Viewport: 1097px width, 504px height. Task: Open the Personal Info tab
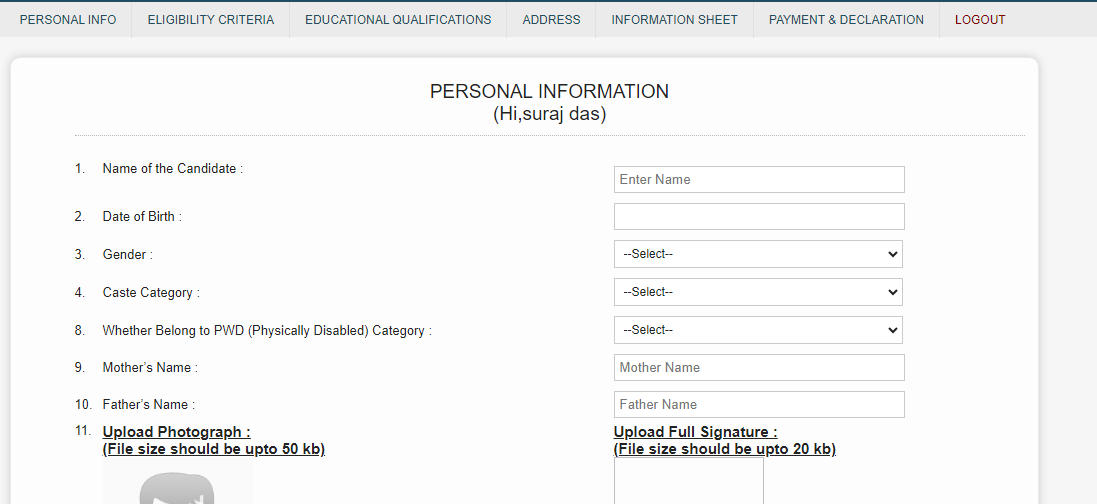tap(68, 20)
